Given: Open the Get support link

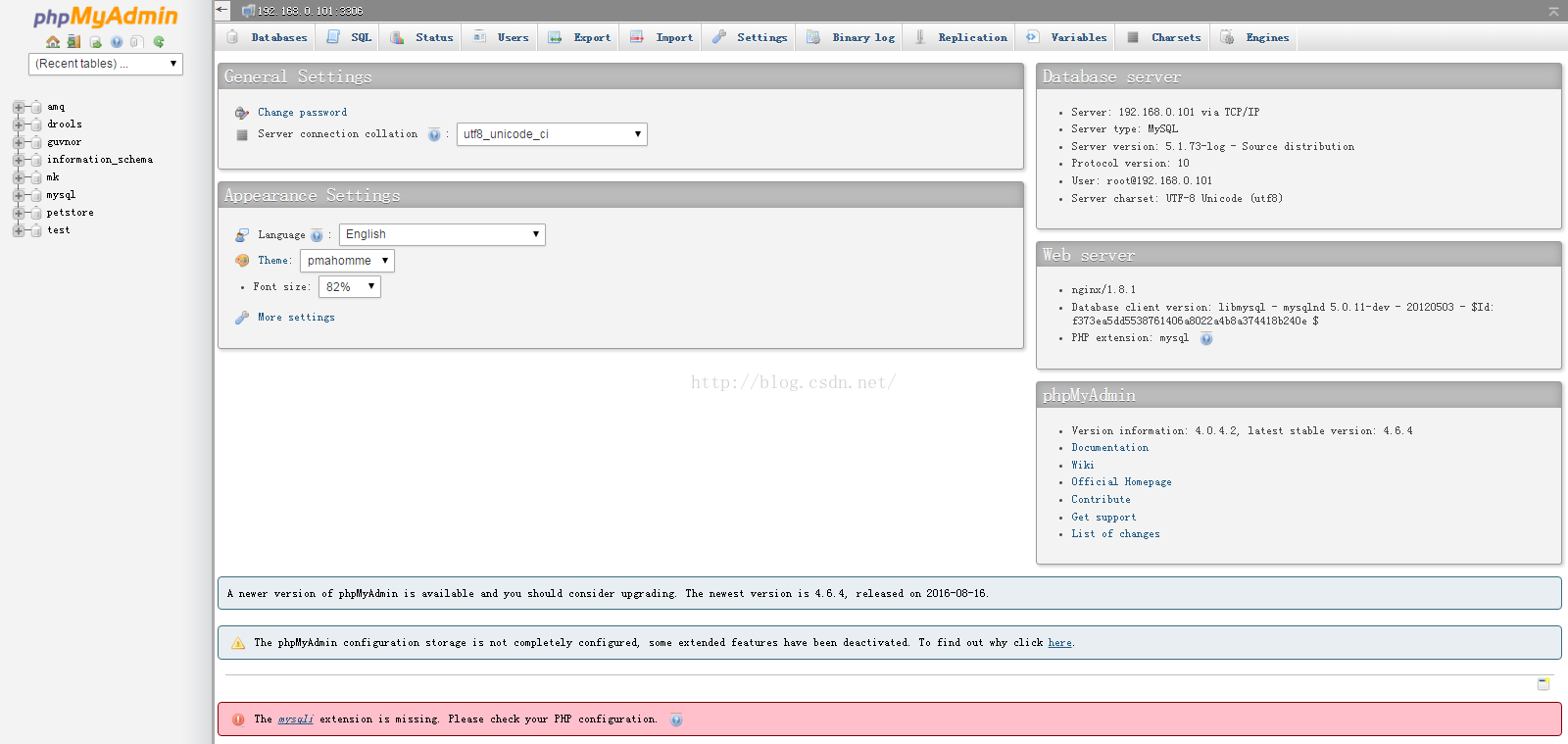Looking at the screenshot, I should tap(1103, 518).
